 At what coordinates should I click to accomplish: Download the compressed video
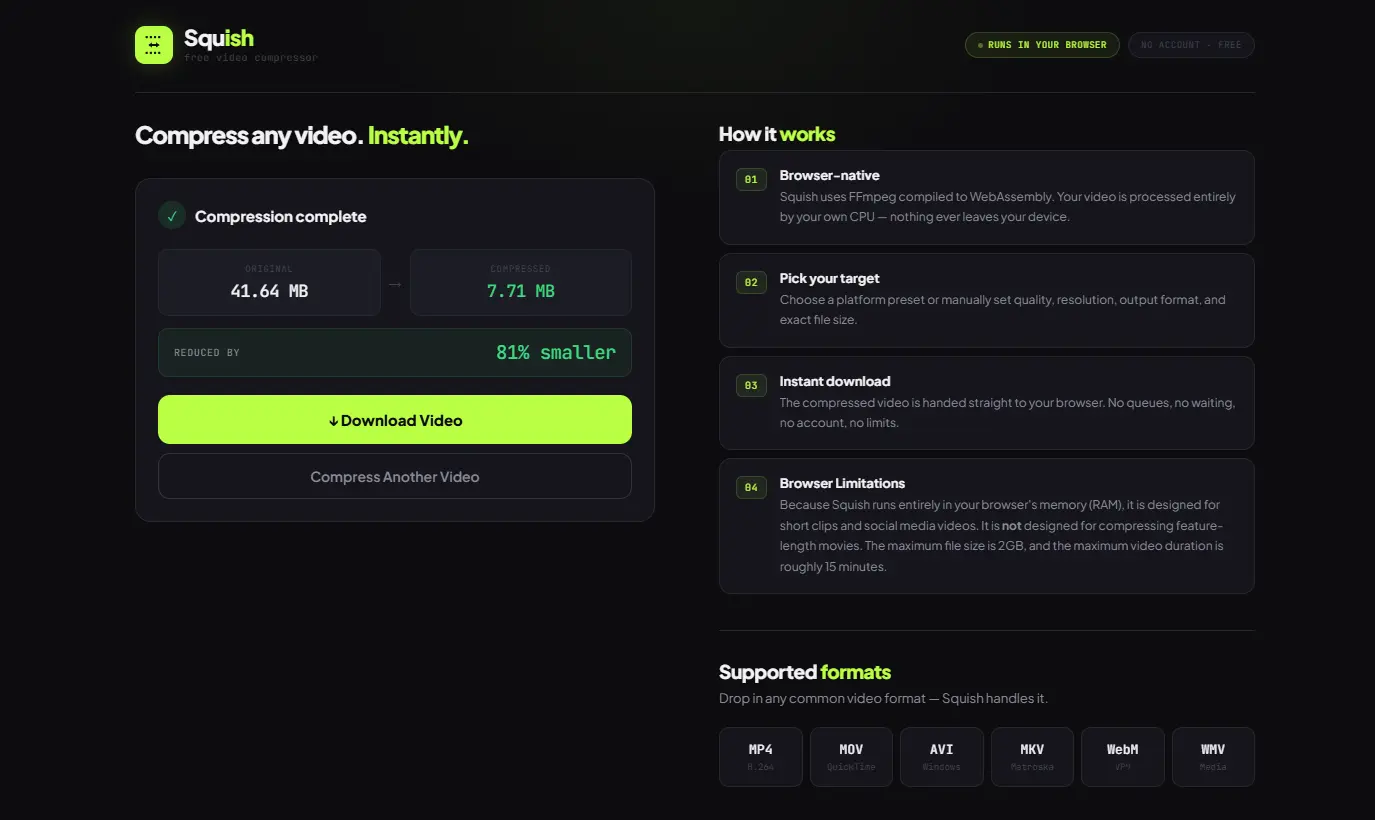pos(395,420)
